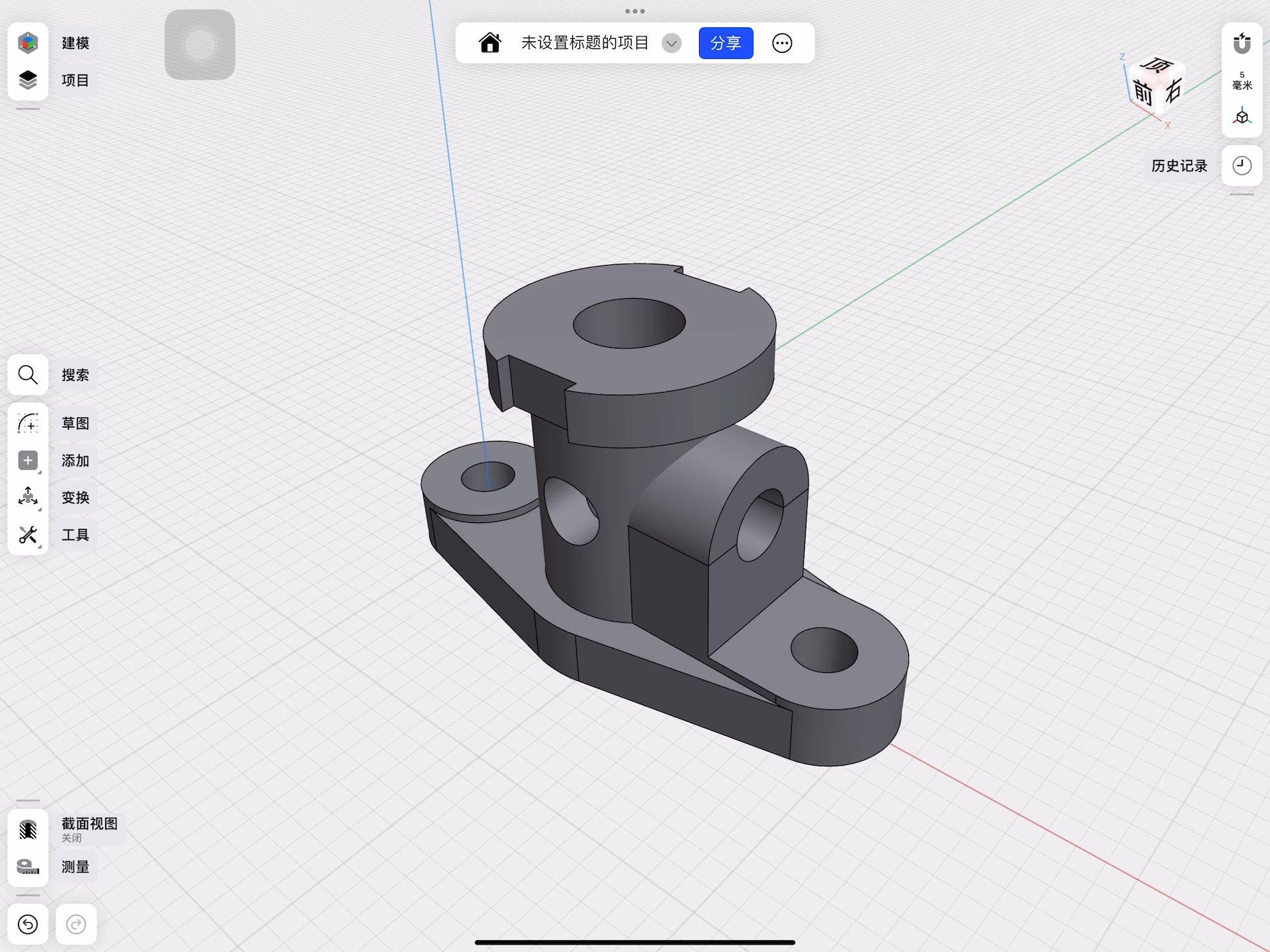Viewport: 1270px width, 952px height.
Task: Switch to 建模 (Modeling) view
Action: [x=28, y=42]
